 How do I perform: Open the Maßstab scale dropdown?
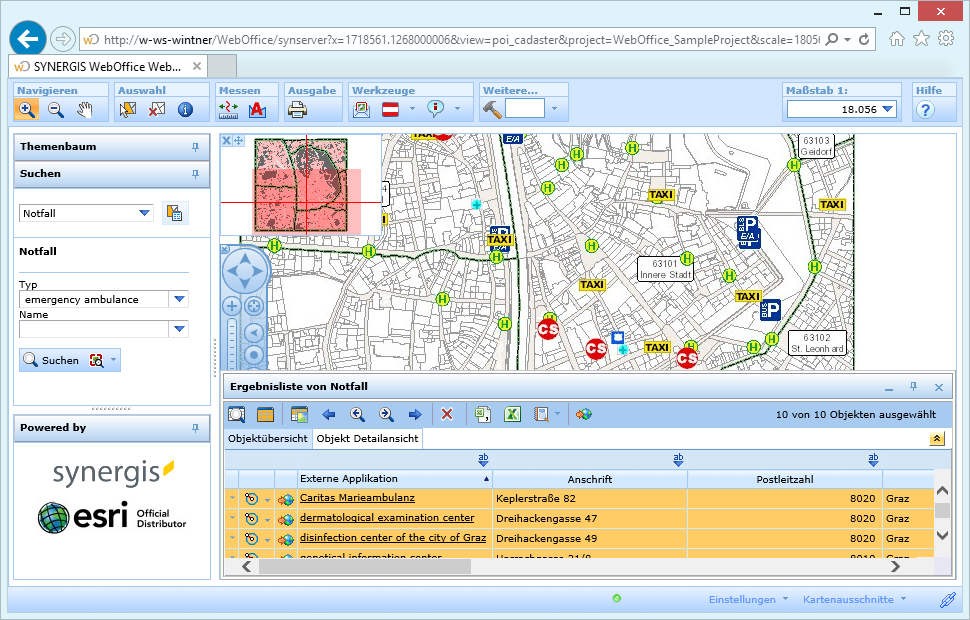(886, 108)
